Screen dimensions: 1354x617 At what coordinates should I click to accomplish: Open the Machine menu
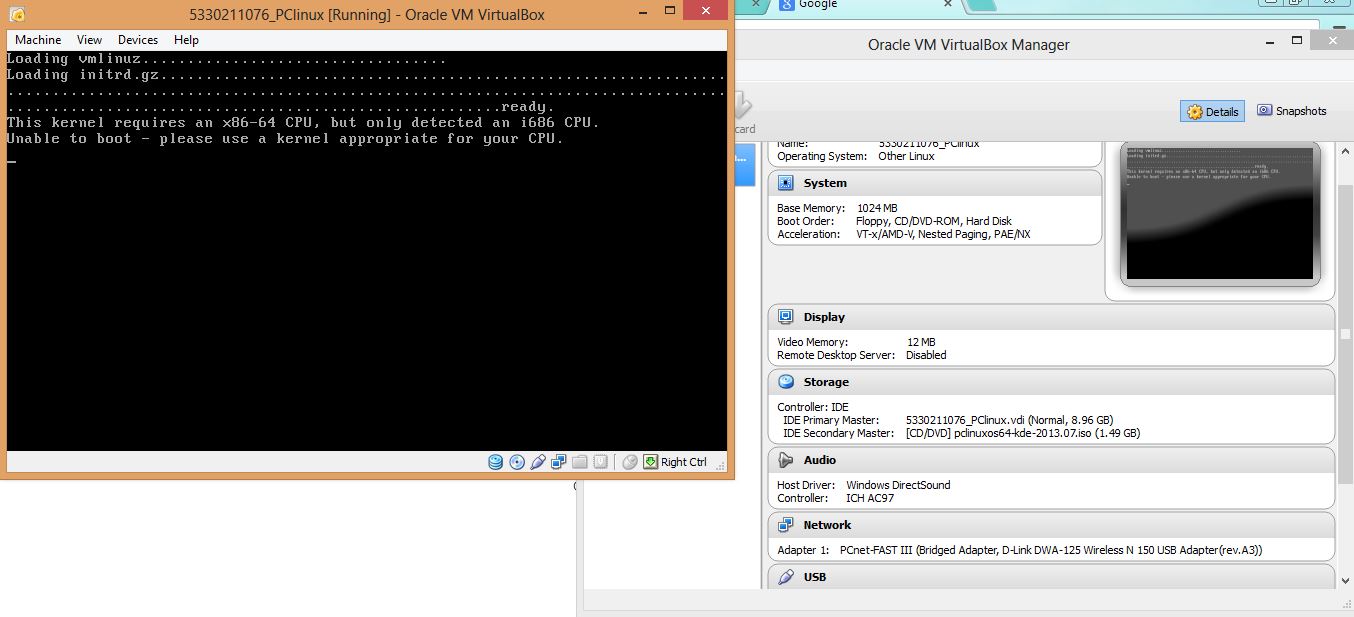[x=38, y=40]
